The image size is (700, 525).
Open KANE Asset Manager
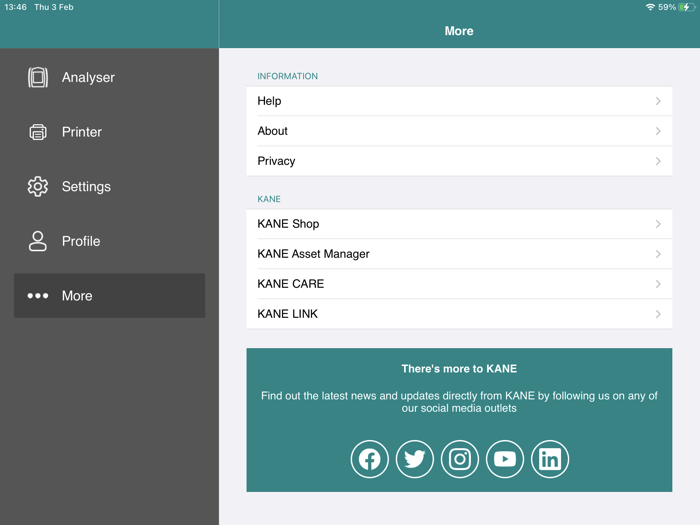(459, 254)
